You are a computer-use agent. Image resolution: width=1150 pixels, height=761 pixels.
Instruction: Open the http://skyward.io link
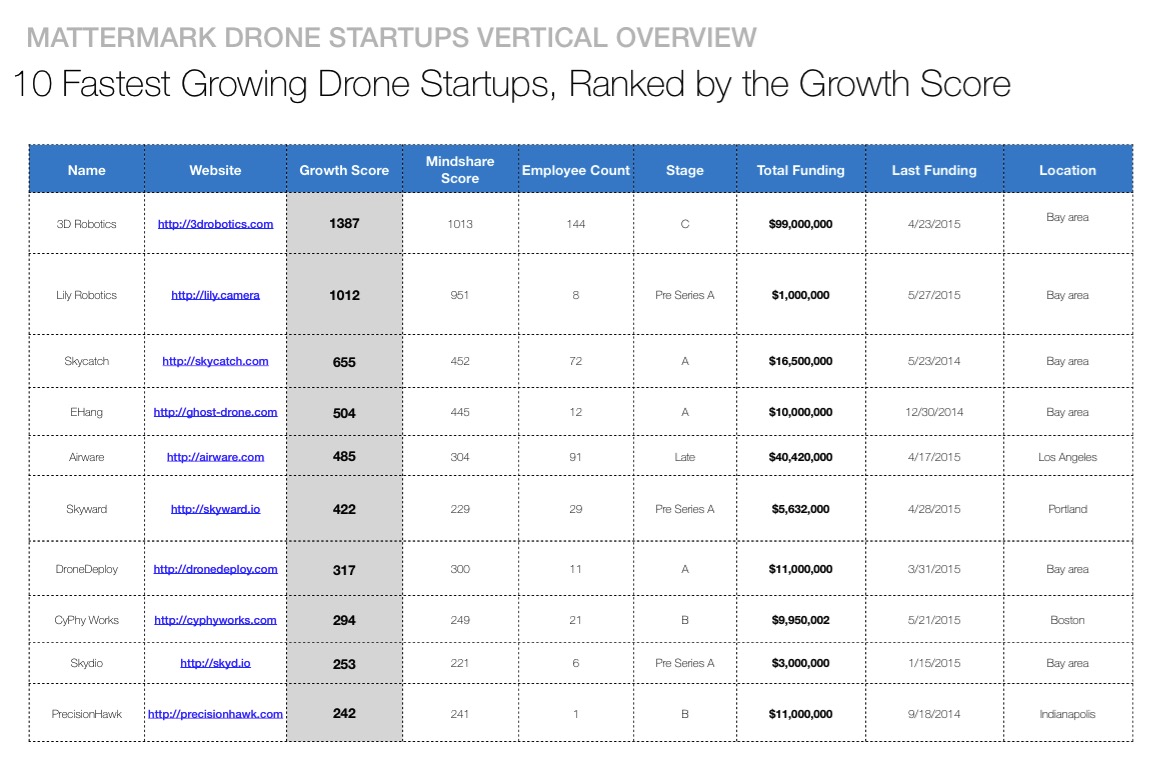(216, 509)
